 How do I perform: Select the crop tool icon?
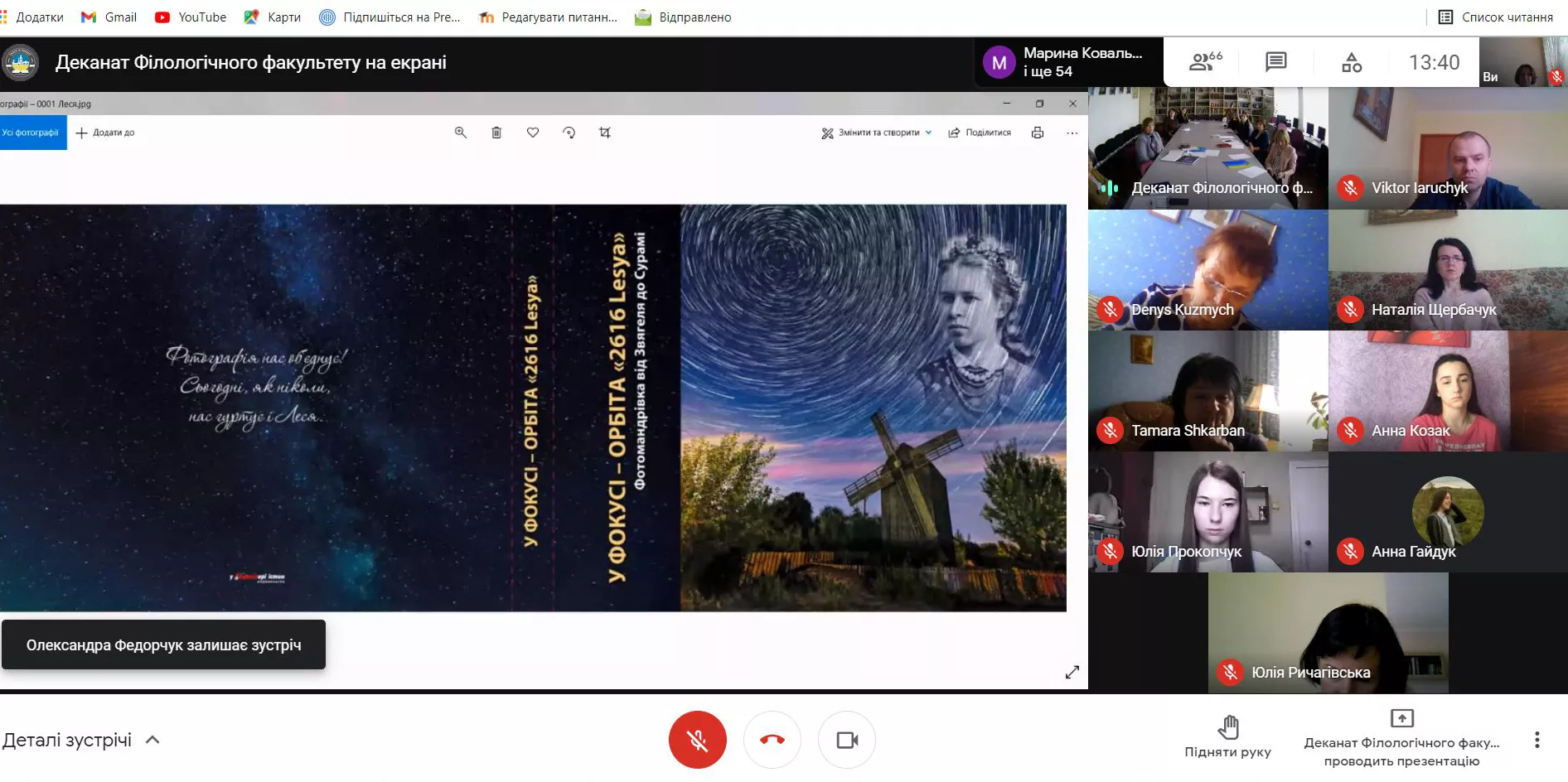click(605, 133)
